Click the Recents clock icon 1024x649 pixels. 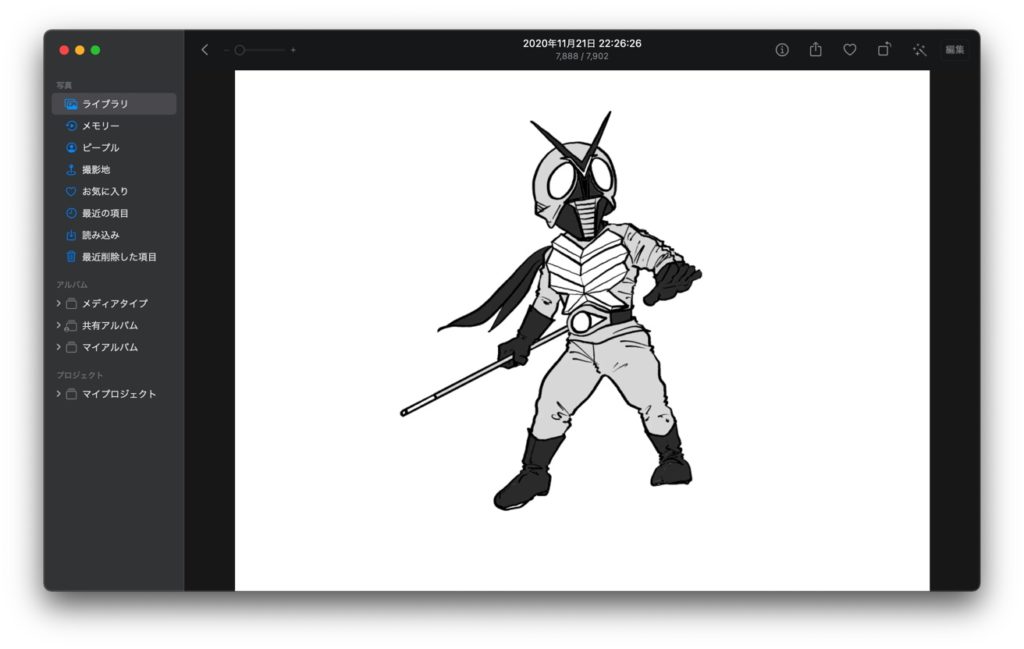71,214
